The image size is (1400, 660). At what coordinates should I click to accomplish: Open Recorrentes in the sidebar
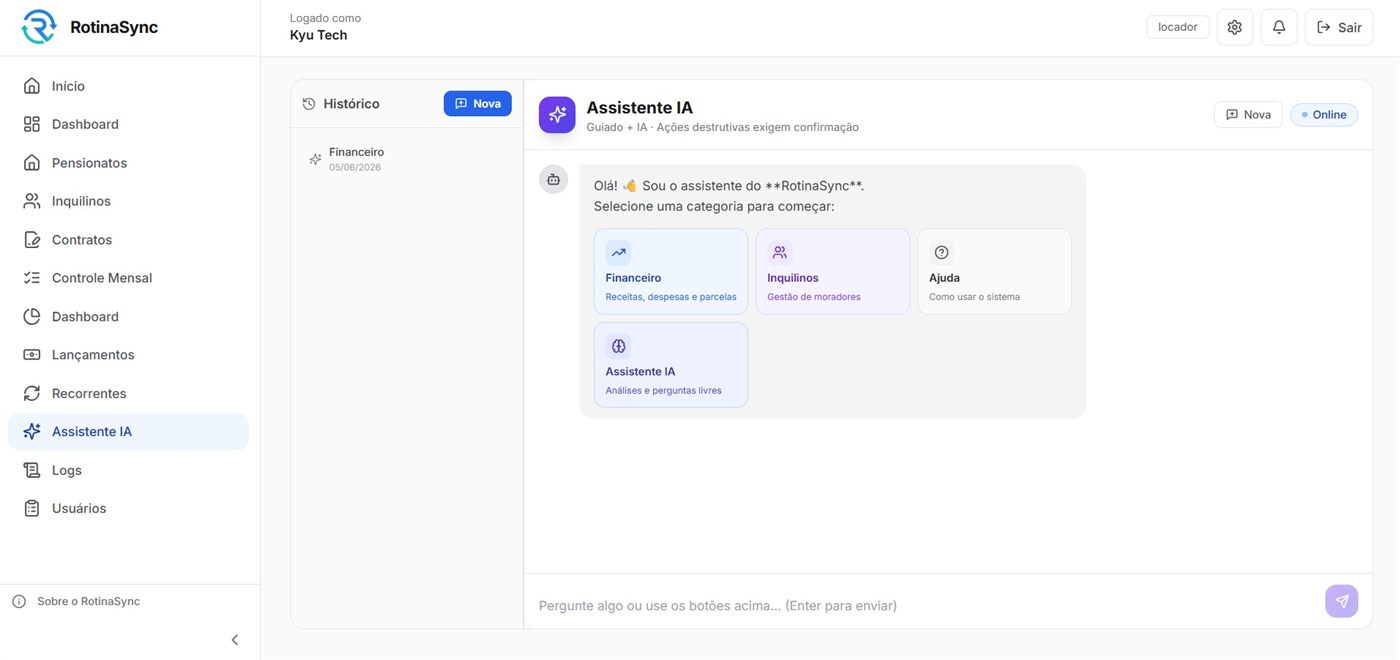point(128,394)
